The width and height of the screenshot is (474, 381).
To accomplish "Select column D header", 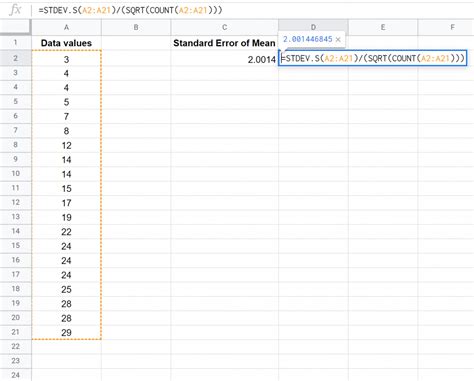I will [313, 27].
